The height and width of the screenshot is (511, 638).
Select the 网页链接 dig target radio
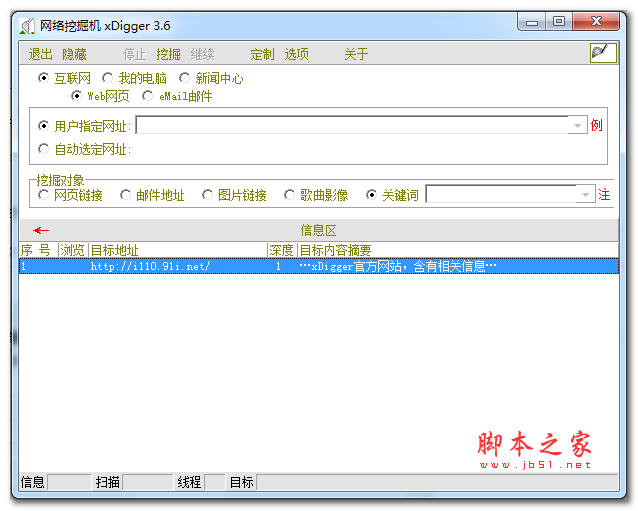[x=44, y=195]
